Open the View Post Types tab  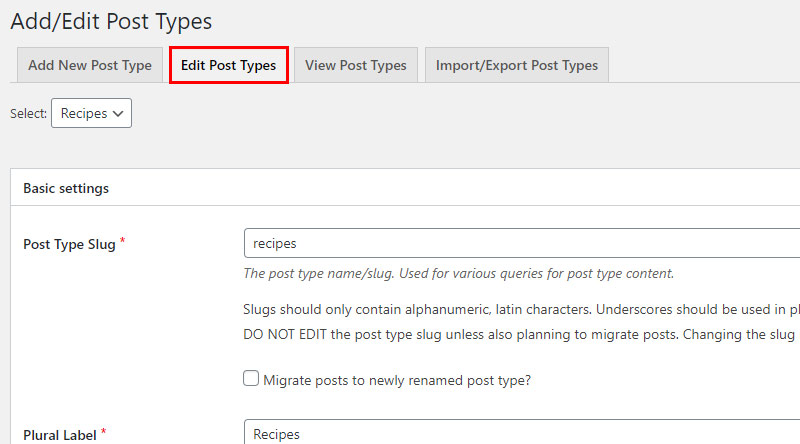(x=356, y=65)
